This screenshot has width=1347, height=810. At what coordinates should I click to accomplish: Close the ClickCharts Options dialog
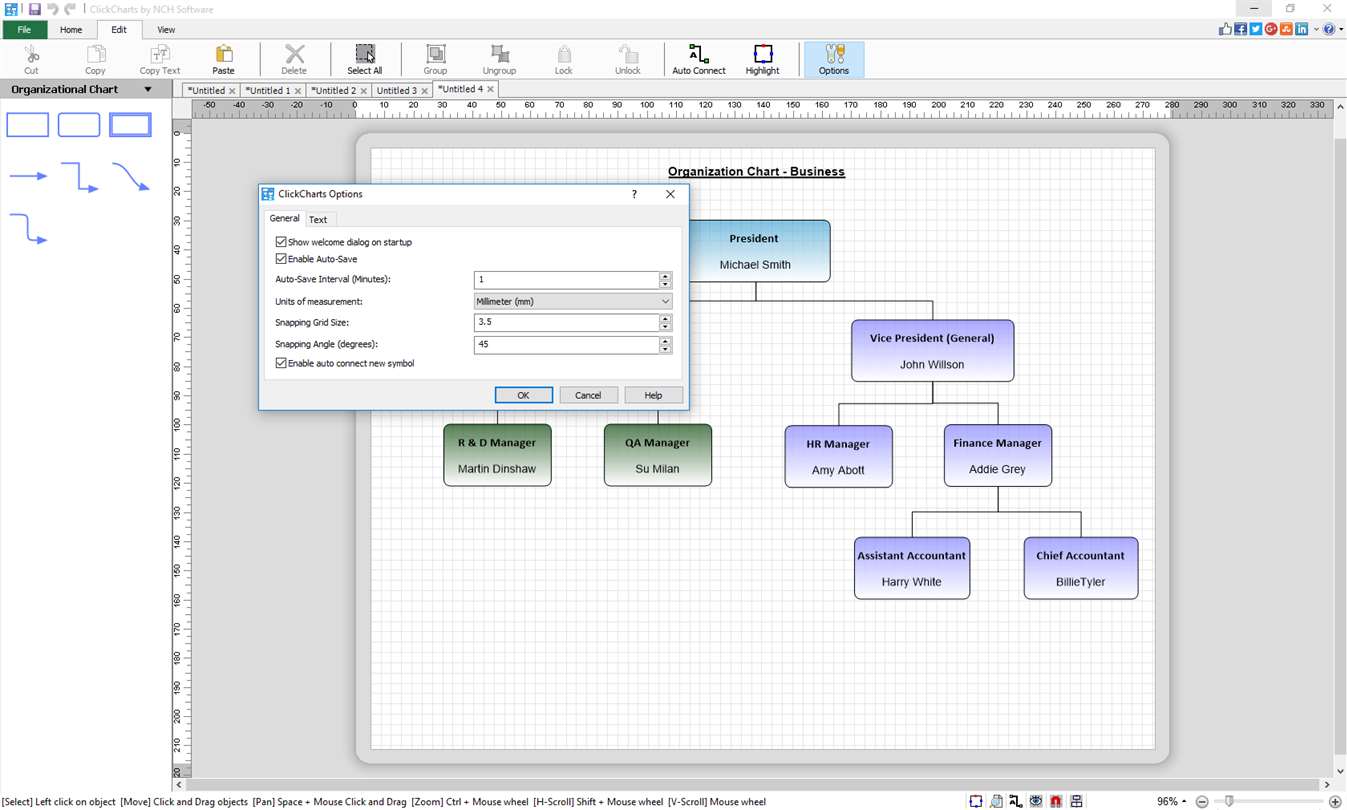point(670,194)
